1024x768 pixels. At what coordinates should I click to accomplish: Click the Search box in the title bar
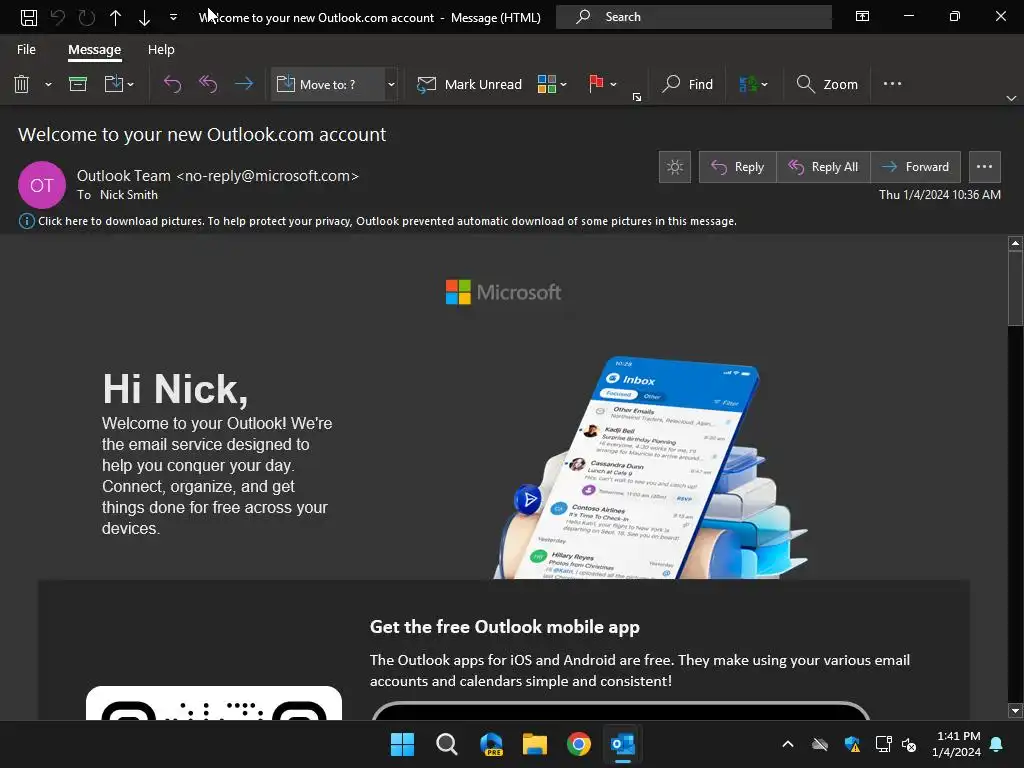694,17
